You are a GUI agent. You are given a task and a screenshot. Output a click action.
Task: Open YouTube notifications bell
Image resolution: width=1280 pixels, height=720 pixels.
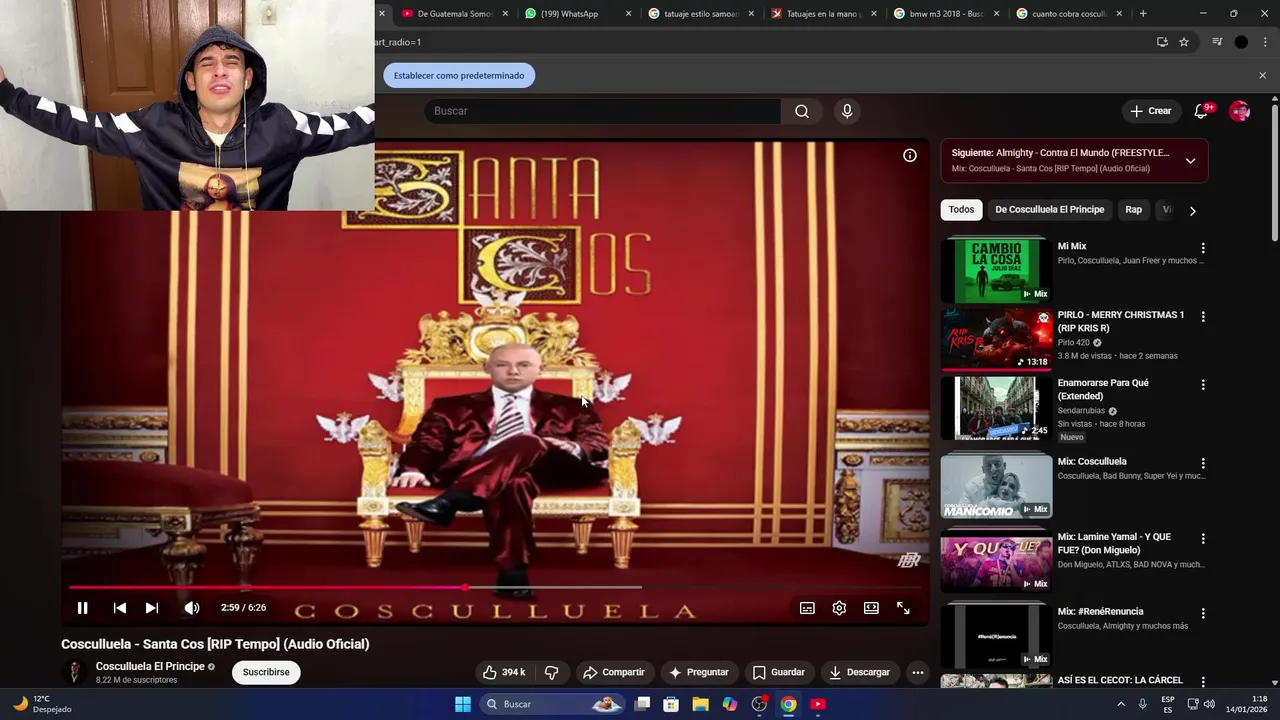(x=1202, y=111)
